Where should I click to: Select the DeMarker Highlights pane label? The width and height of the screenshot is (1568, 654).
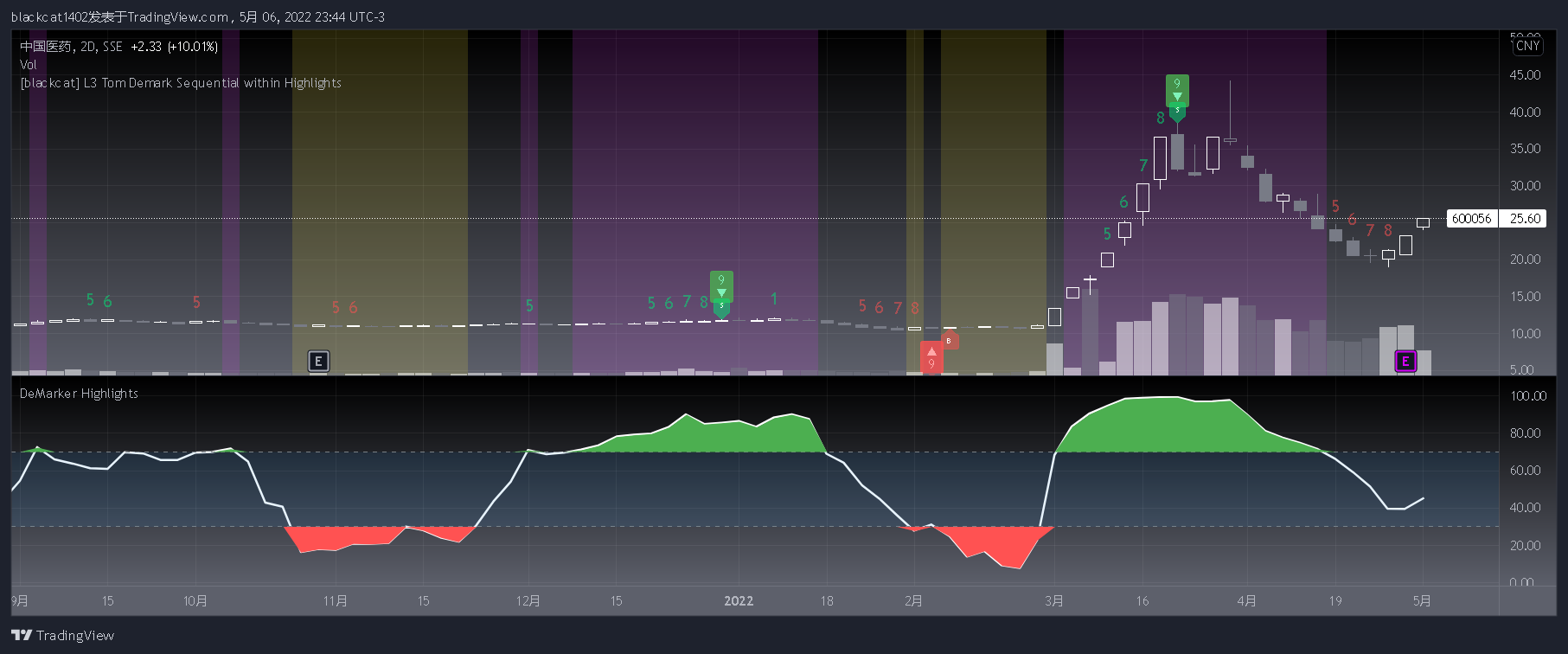79,394
